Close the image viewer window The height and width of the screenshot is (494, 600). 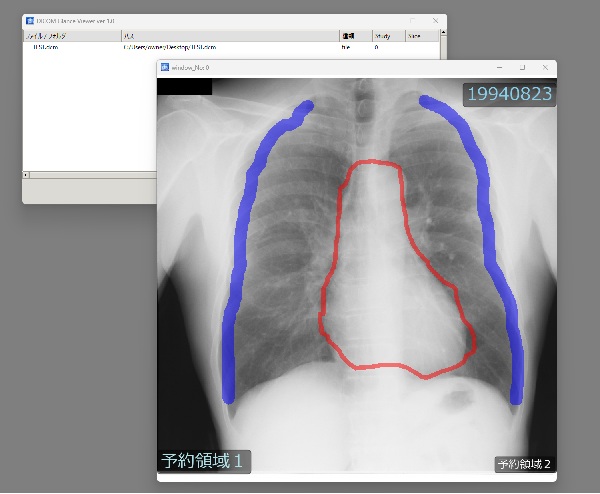point(545,67)
